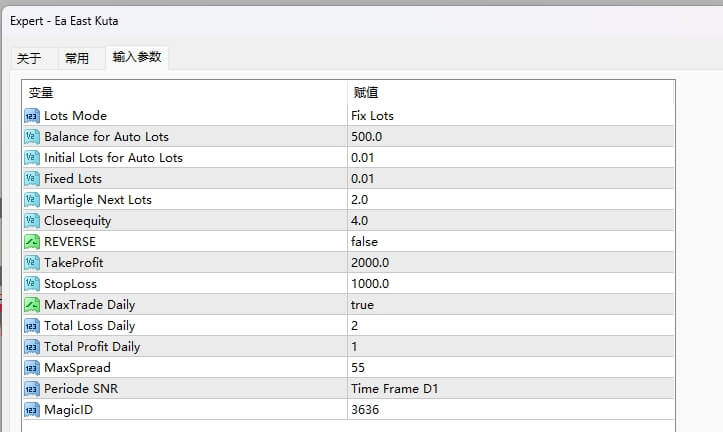Screen dimensions: 723x432
Task: Click the Lots Mode integer type icon
Action: point(31,116)
